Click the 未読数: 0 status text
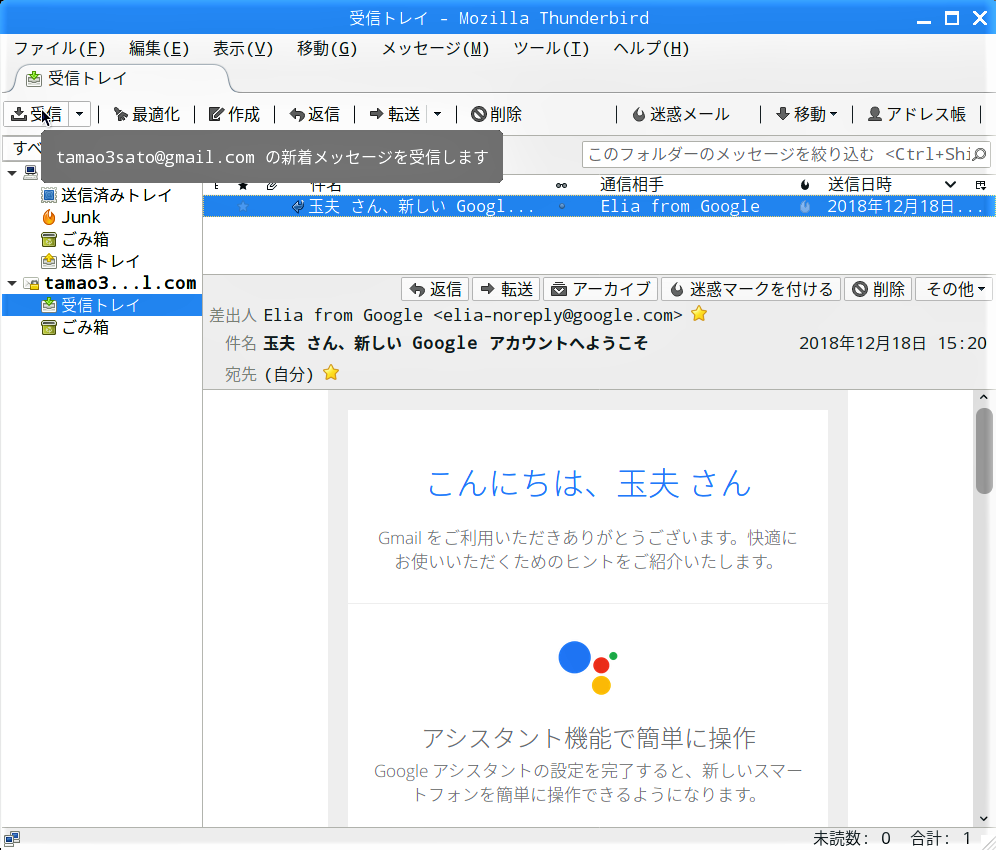996x850 pixels. click(852, 839)
